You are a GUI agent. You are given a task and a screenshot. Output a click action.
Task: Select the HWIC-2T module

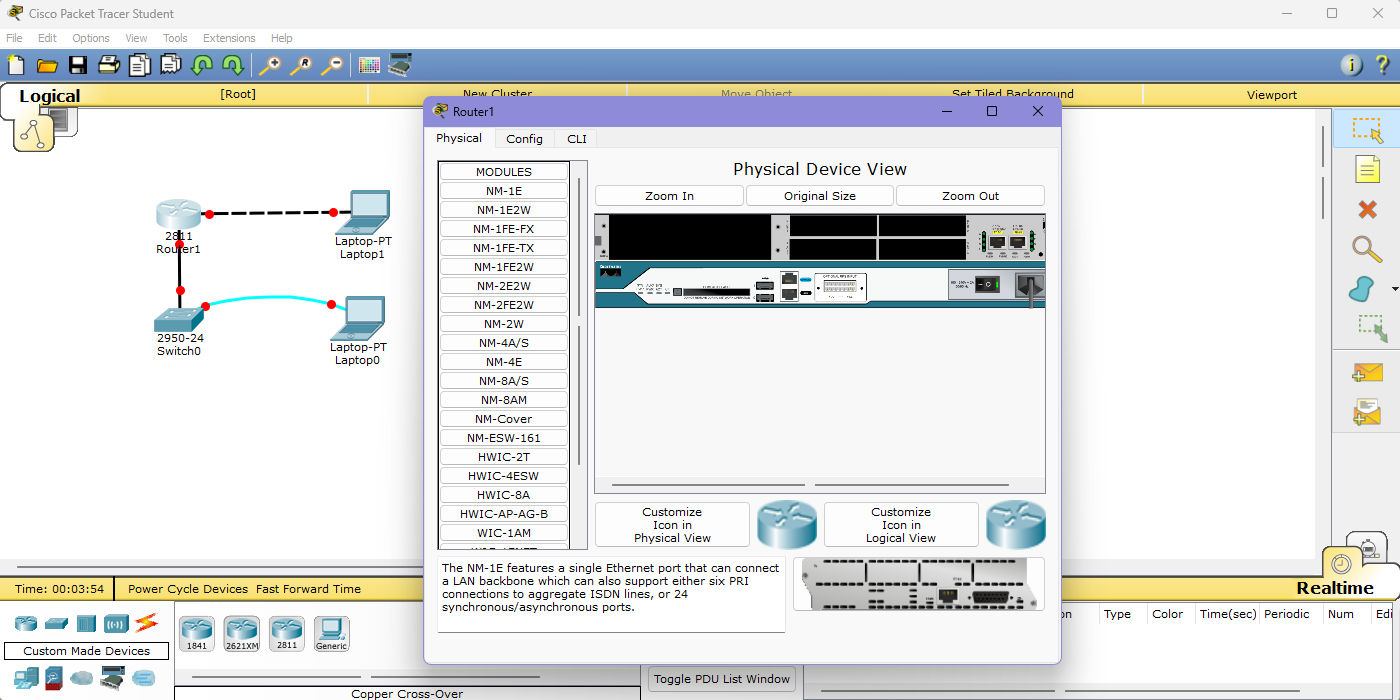[x=504, y=457]
